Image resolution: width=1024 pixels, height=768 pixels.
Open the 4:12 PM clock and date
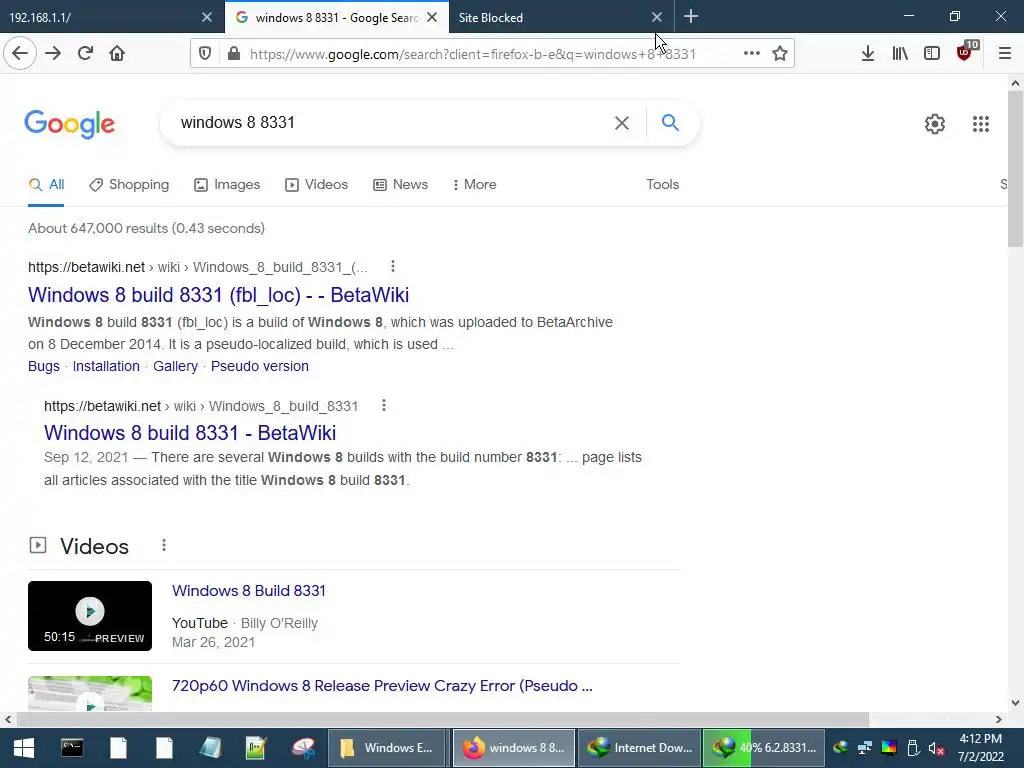click(x=980, y=748)
